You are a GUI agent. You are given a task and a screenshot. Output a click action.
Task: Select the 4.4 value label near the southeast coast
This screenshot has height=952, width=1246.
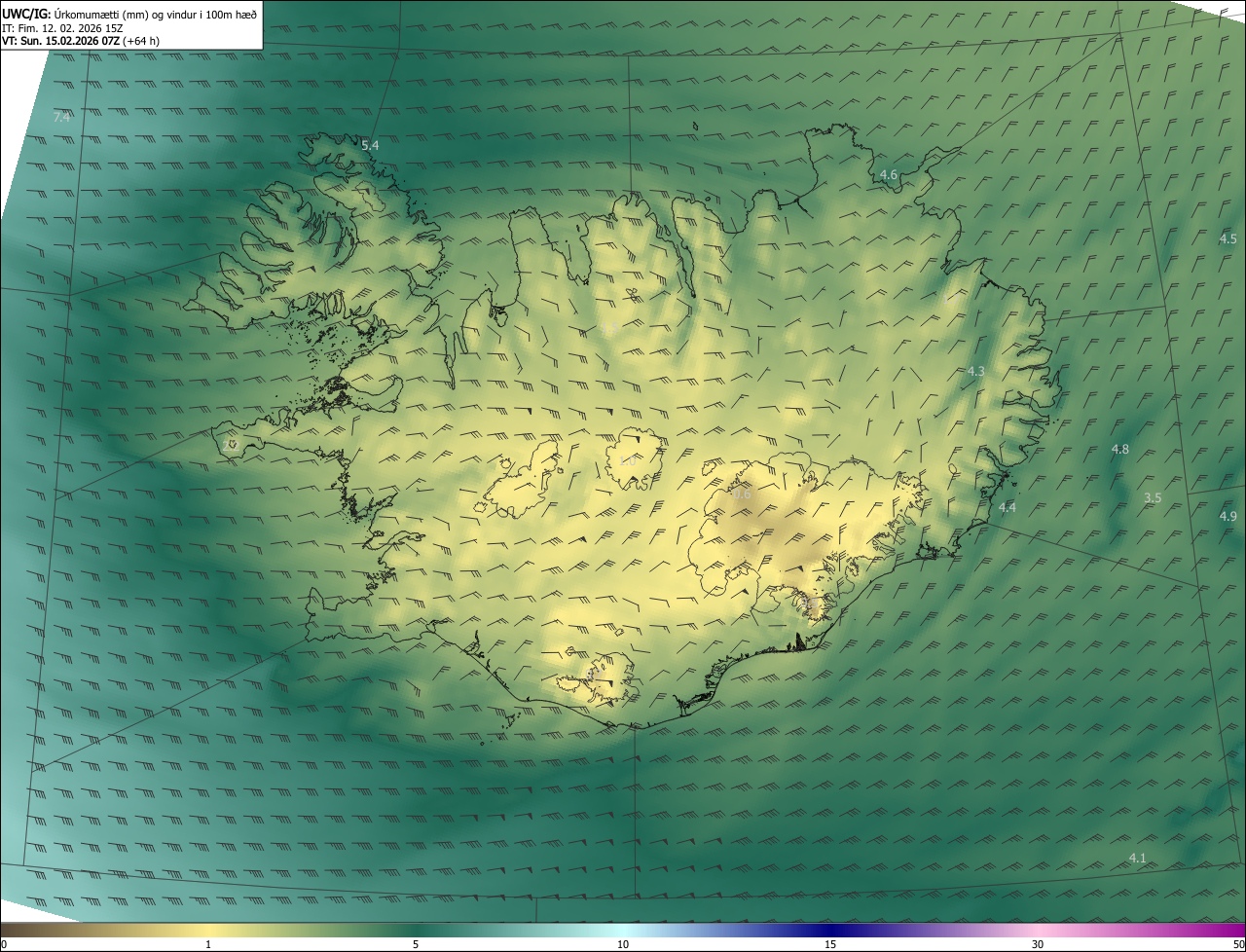[1008, 507]
